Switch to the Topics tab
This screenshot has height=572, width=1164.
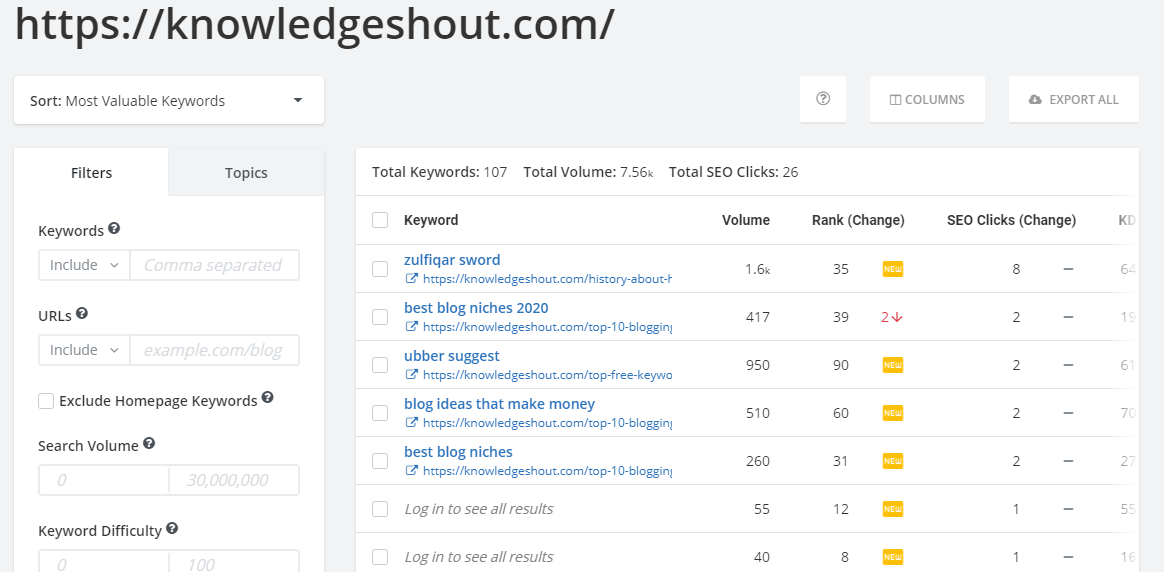pyautogui.click(x=246, y=173)
